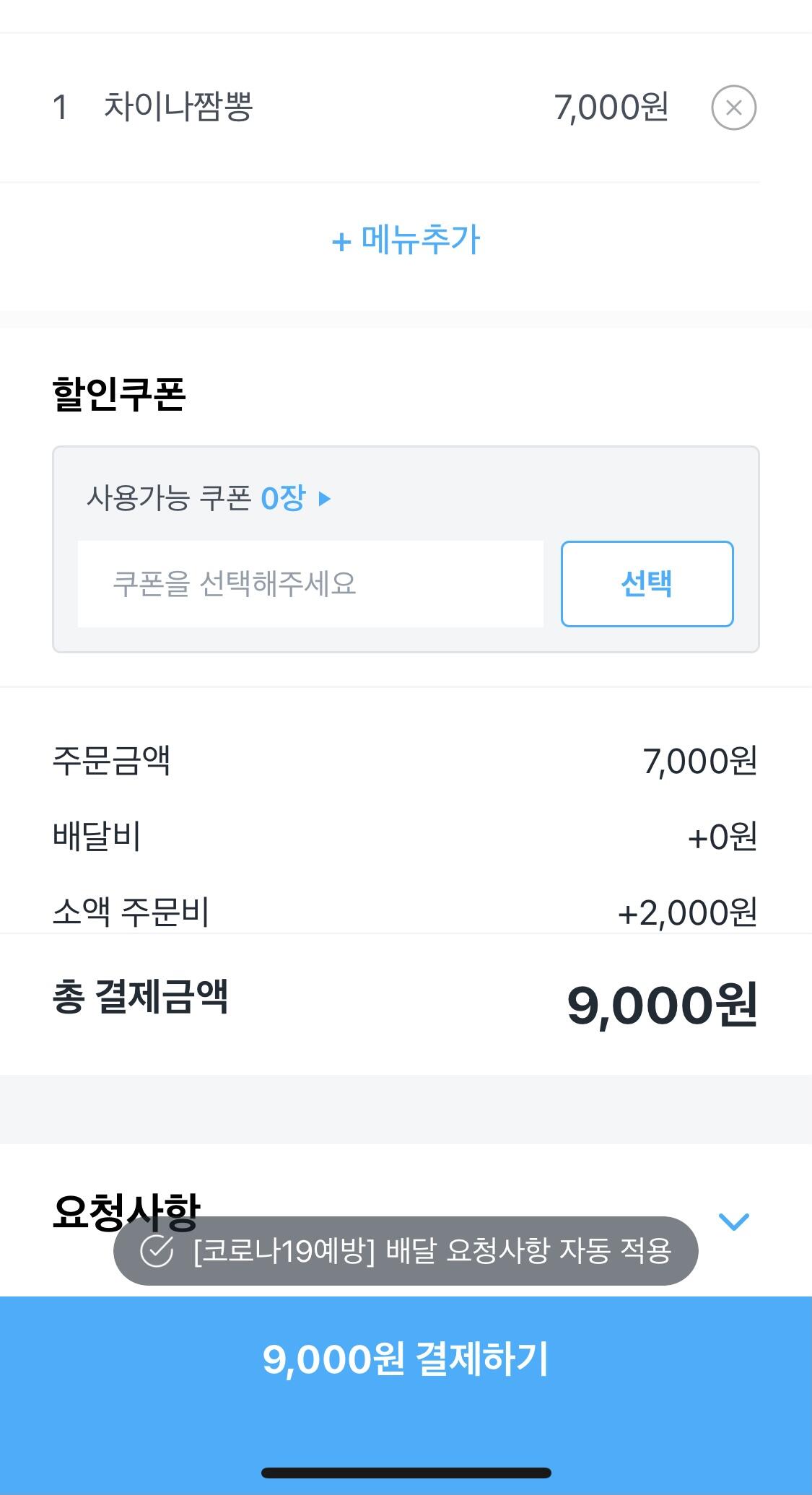Tap the checkmark icon in the toast

pos(156,1251)
